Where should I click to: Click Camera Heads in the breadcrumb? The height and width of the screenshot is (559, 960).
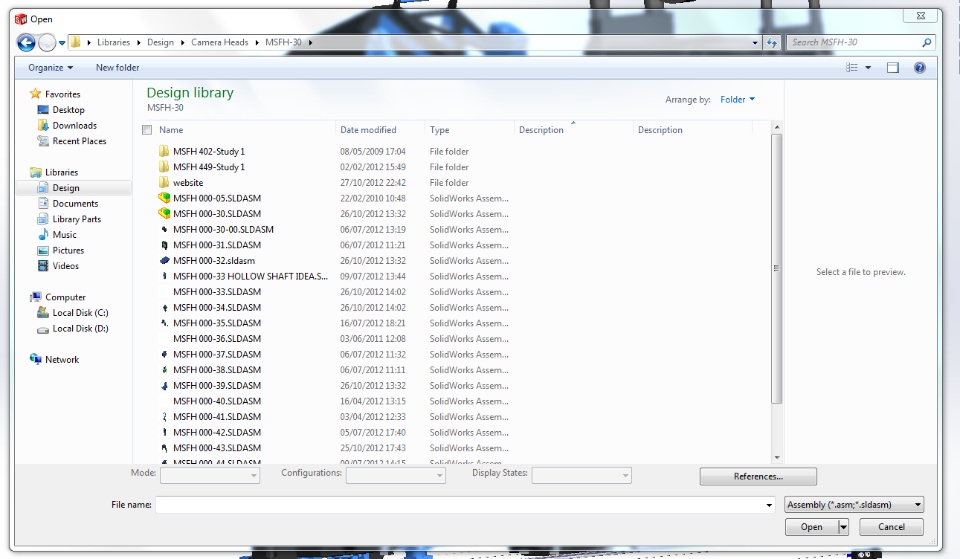(219, 42)
